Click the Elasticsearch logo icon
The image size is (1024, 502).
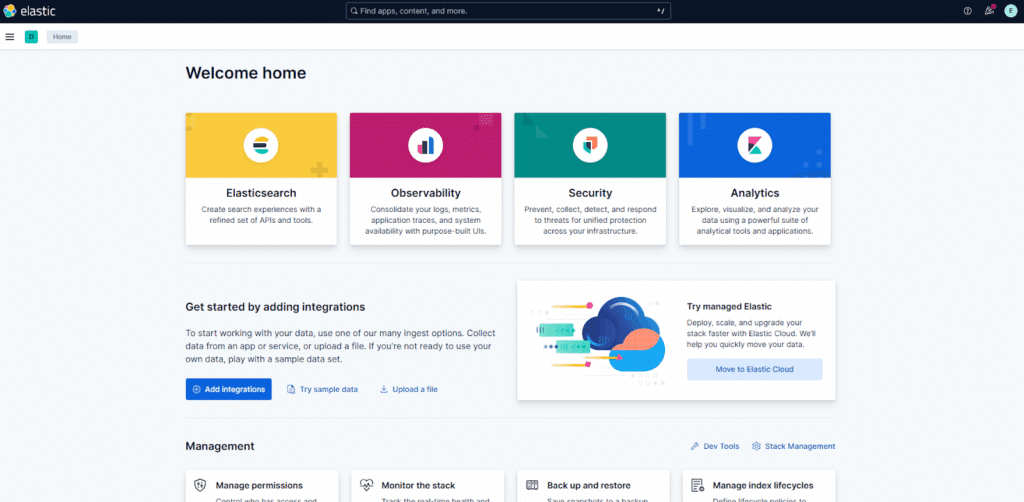[x=261, y=146]
